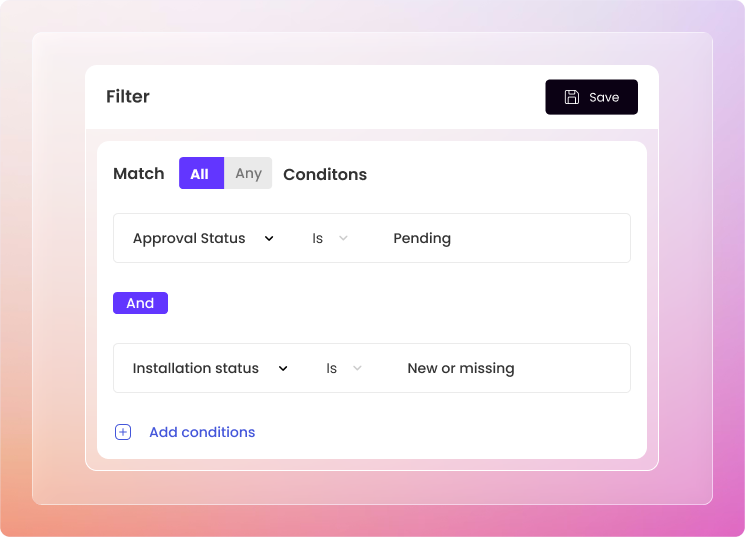Click the Add conditions link

[202, 432]
